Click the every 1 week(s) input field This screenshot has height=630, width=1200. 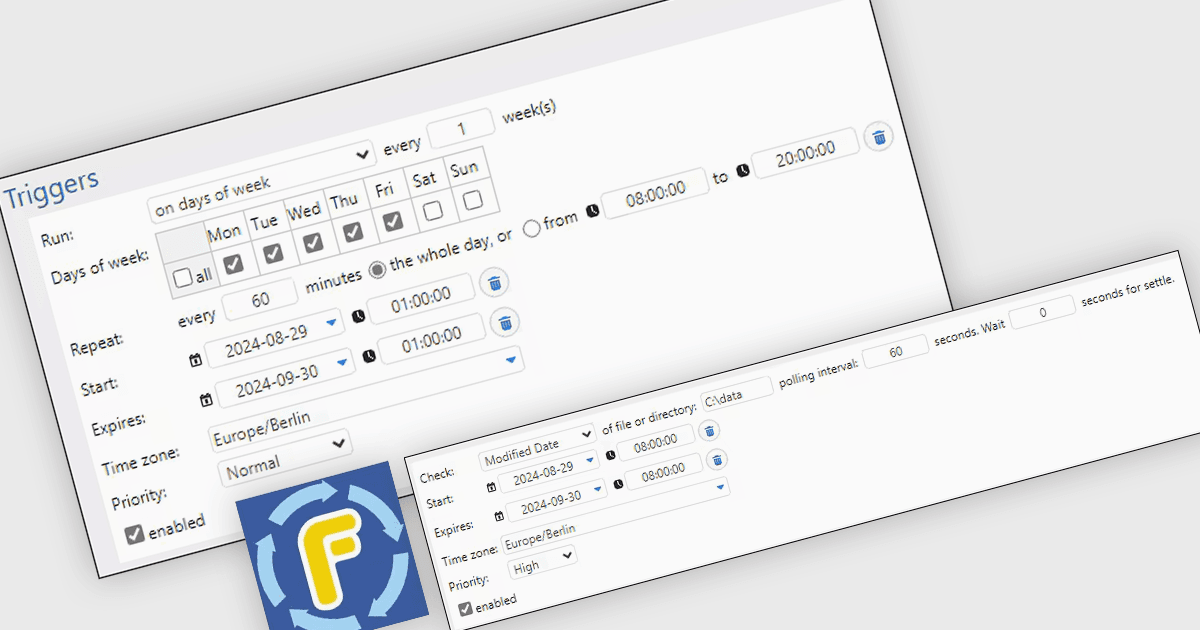point(461,129)
